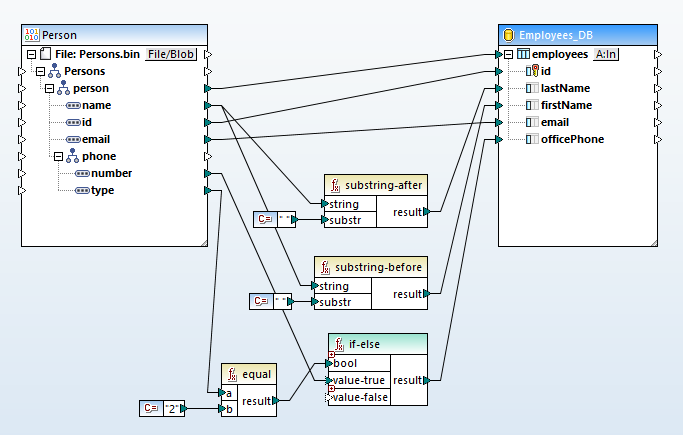Click the if-else function icon
683x435 pixels.
coord(340,344)
